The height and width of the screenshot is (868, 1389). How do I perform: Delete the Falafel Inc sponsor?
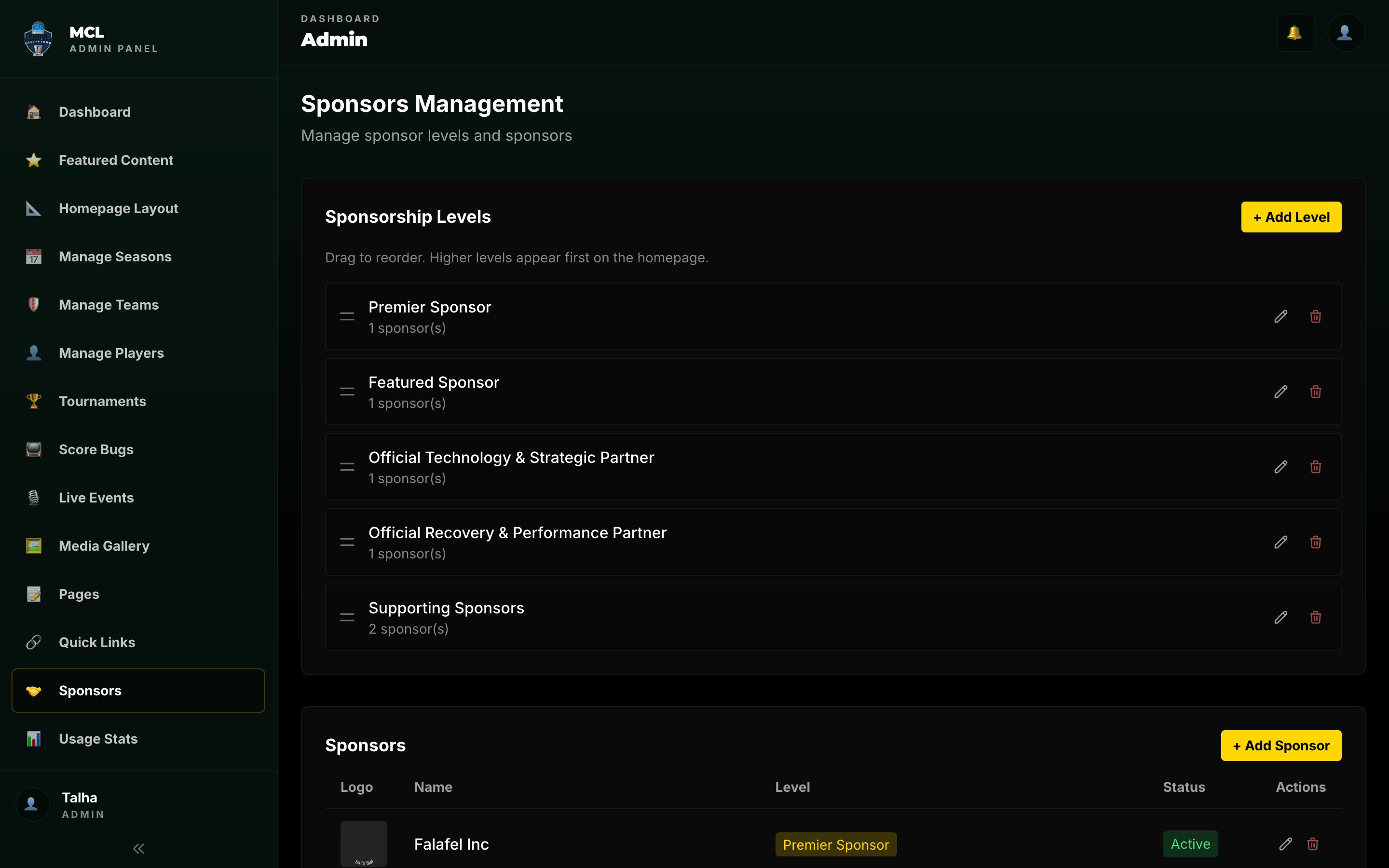(1314, 844)
